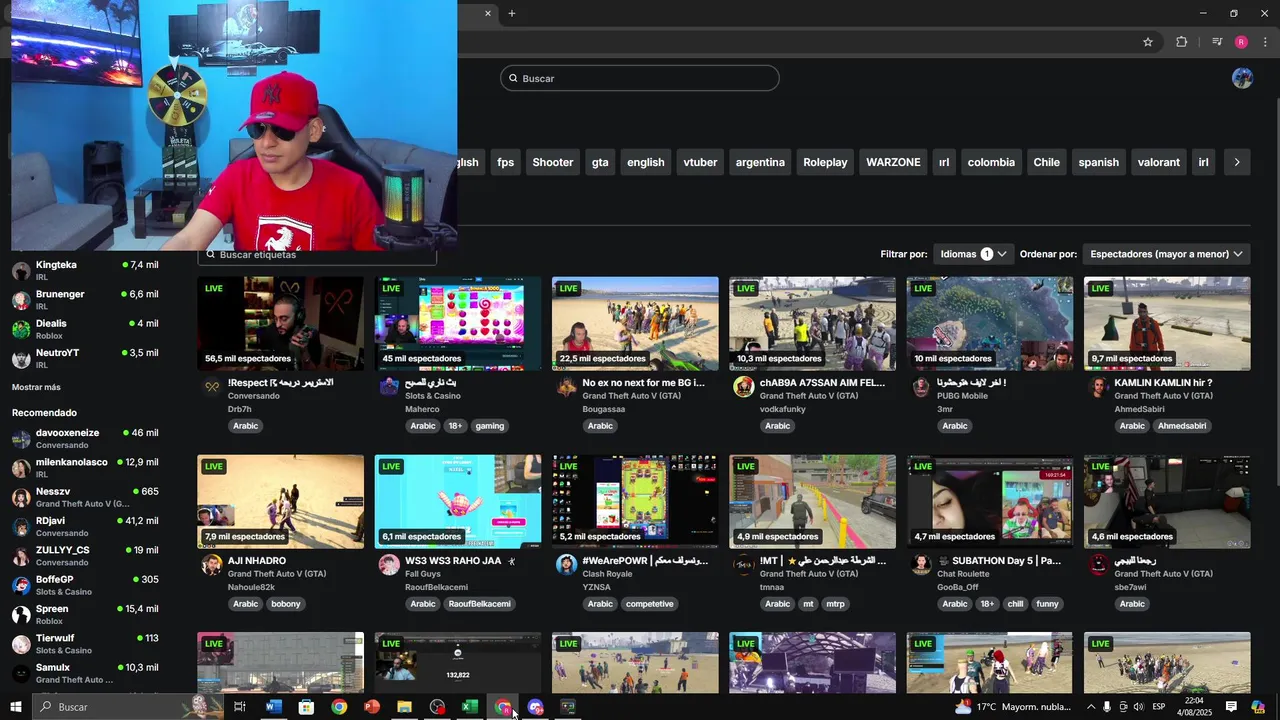Show more tags with right chevron

[1237, 162]
